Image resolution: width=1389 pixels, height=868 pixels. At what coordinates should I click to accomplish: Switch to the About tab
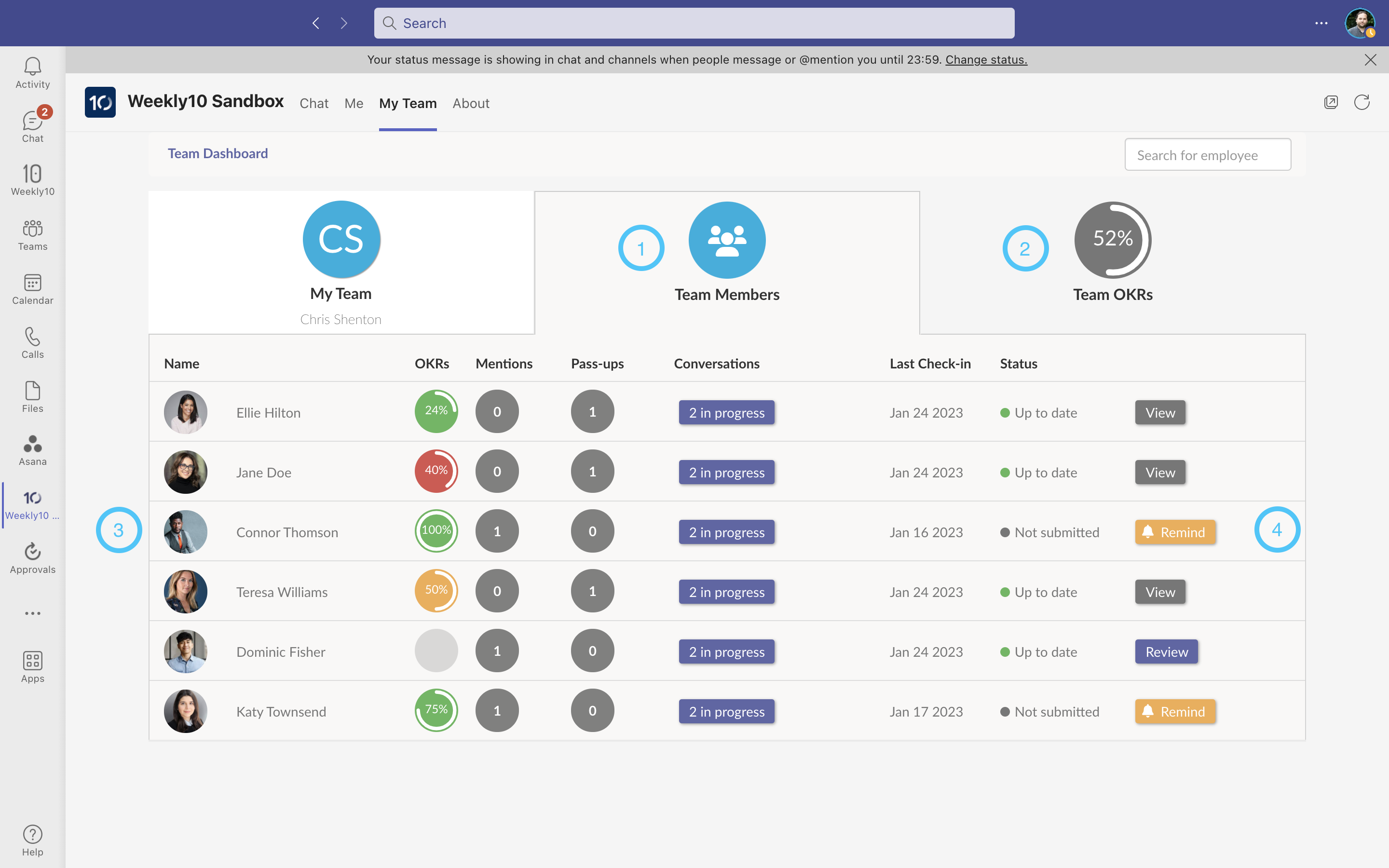click(x=471, y=103)
